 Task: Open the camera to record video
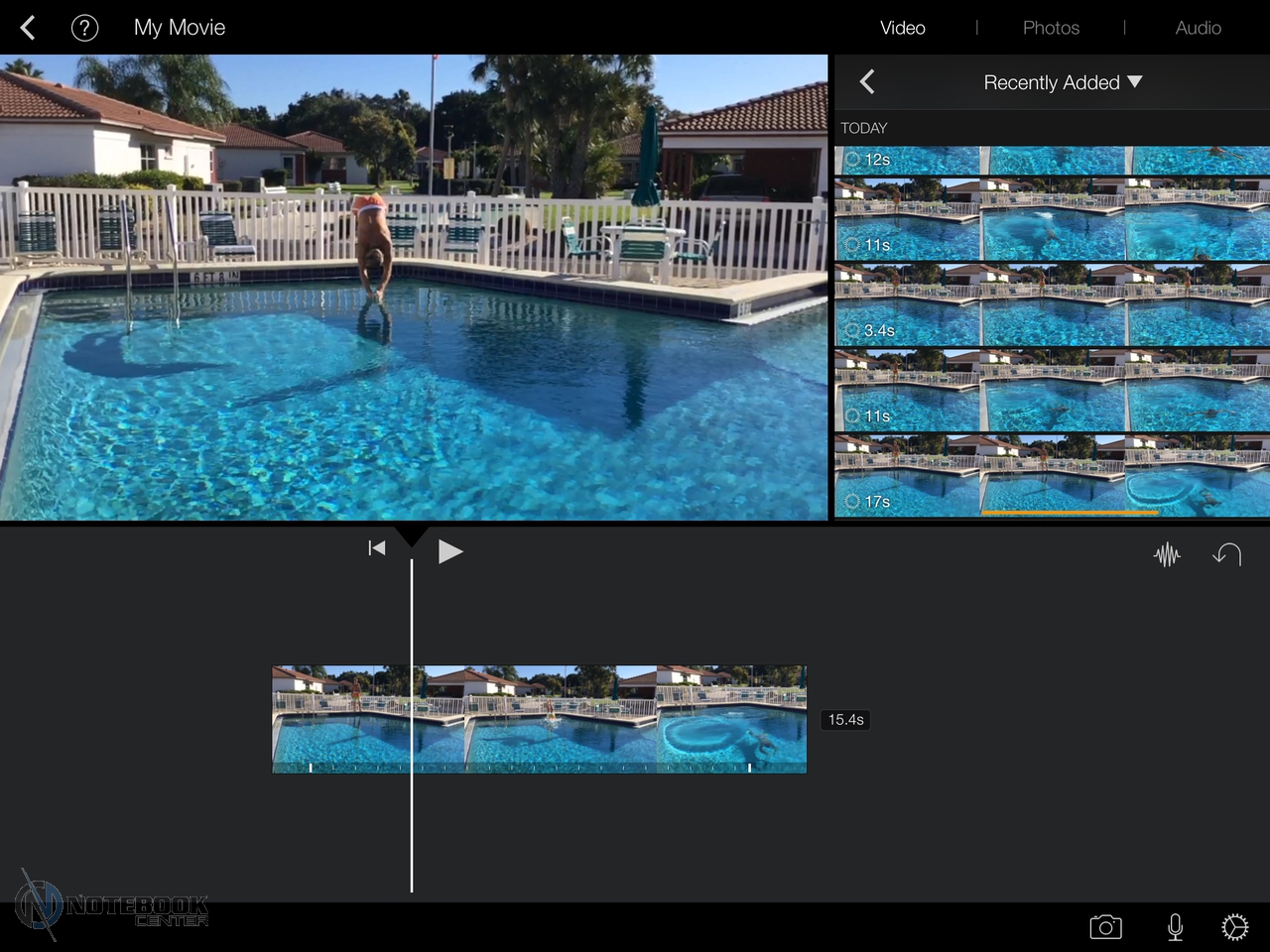1105,927
